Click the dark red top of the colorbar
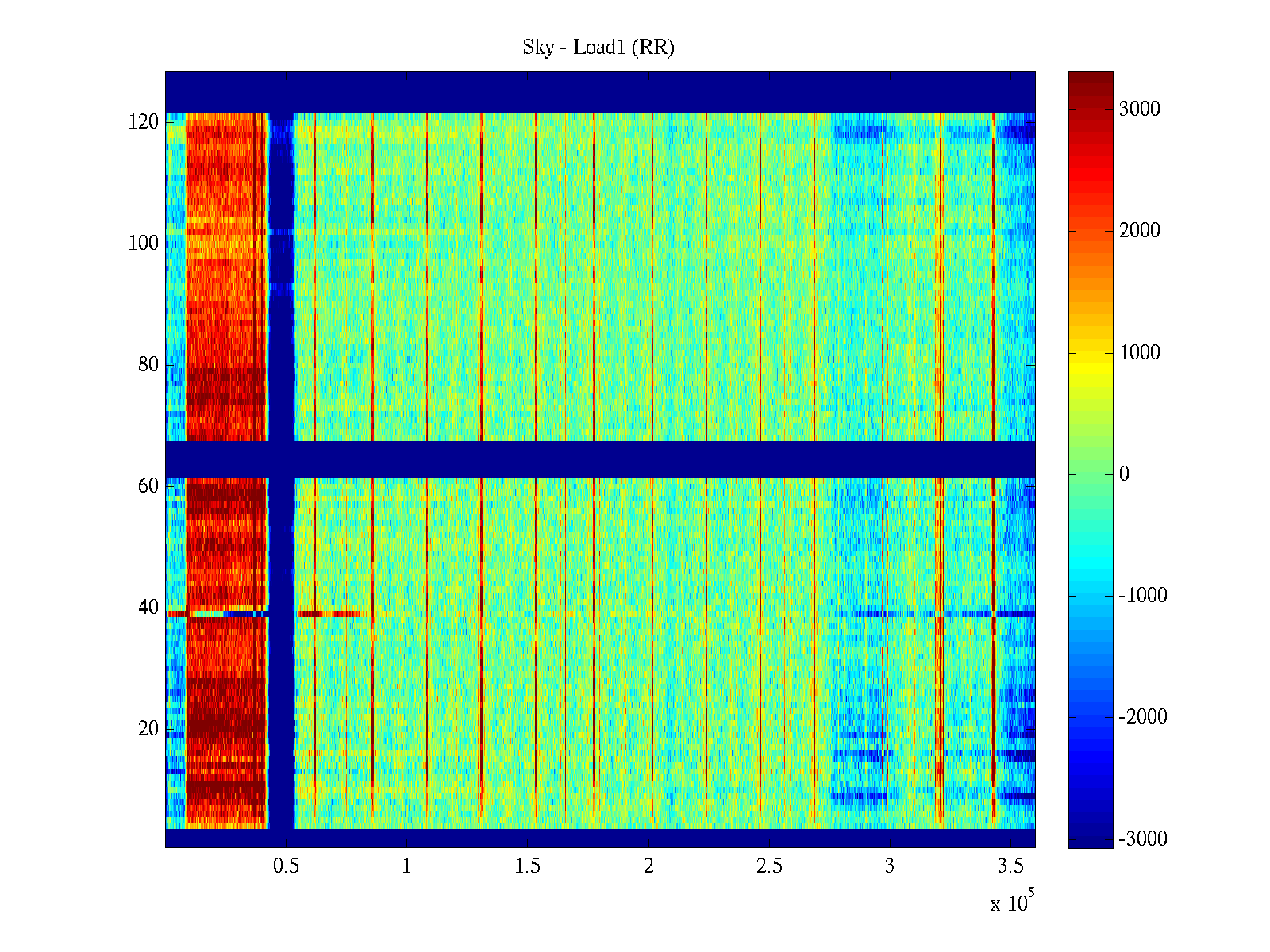Viewport: 1270px width, 952px height. (1090, 79)
